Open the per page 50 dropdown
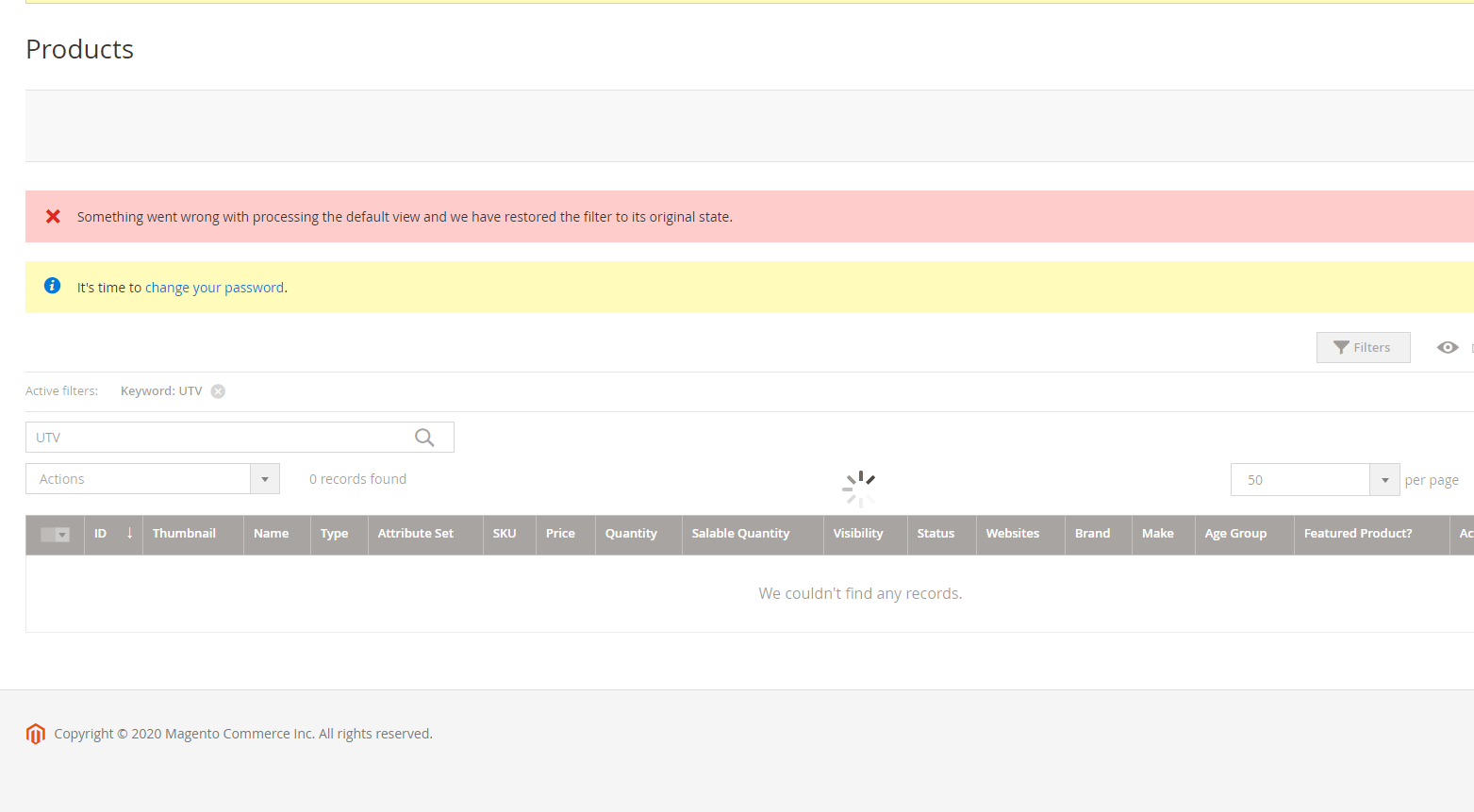The height and width of the screenshot is (812, 1474). (x=1384, y=479)
